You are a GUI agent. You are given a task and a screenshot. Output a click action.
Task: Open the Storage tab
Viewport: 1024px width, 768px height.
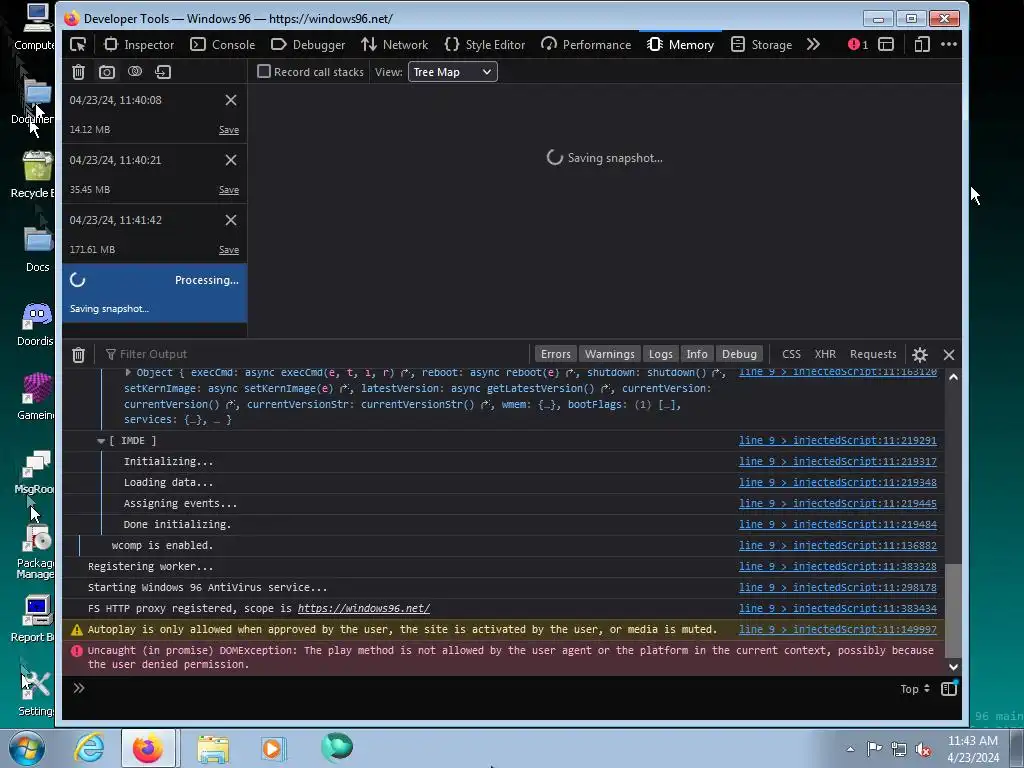coord(761,44)
